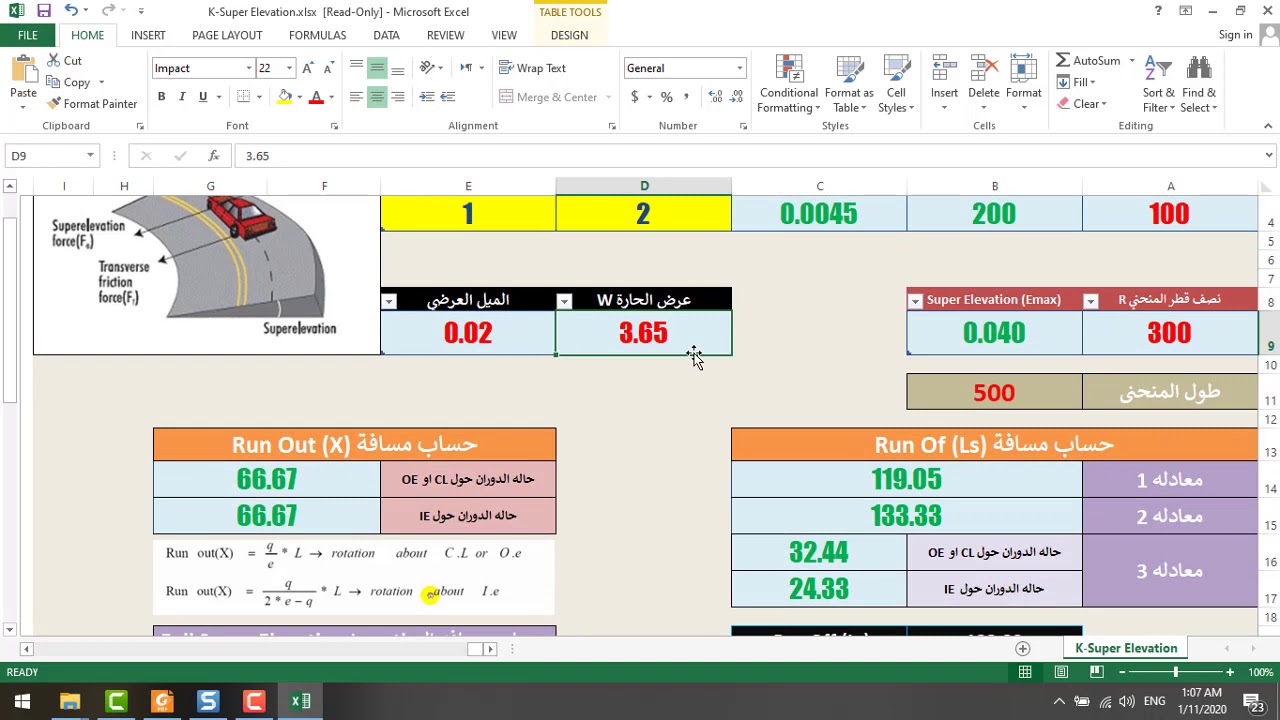Image resolution: width=1280 pixels, height=720 pixels.
Task: Click the Paste clipboard icon
Action: (23, 72)
